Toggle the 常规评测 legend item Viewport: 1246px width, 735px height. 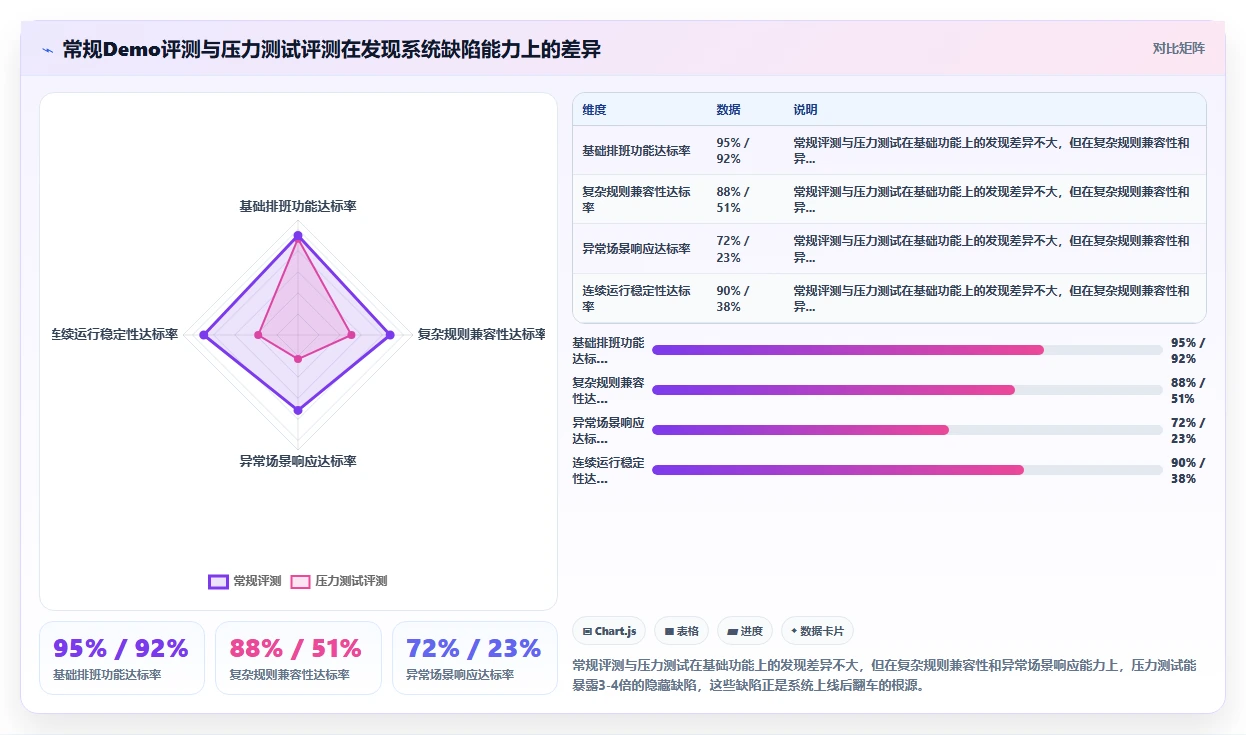[x=244, y=581]
